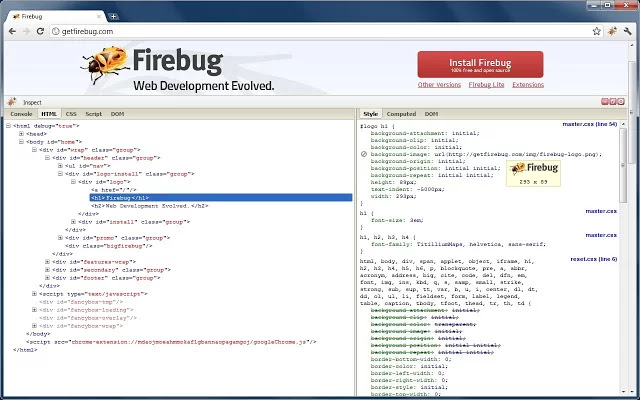Click the Firebug extension icon in the toolbar
Viewport: 640px width, 400px height.
(612, 31)
